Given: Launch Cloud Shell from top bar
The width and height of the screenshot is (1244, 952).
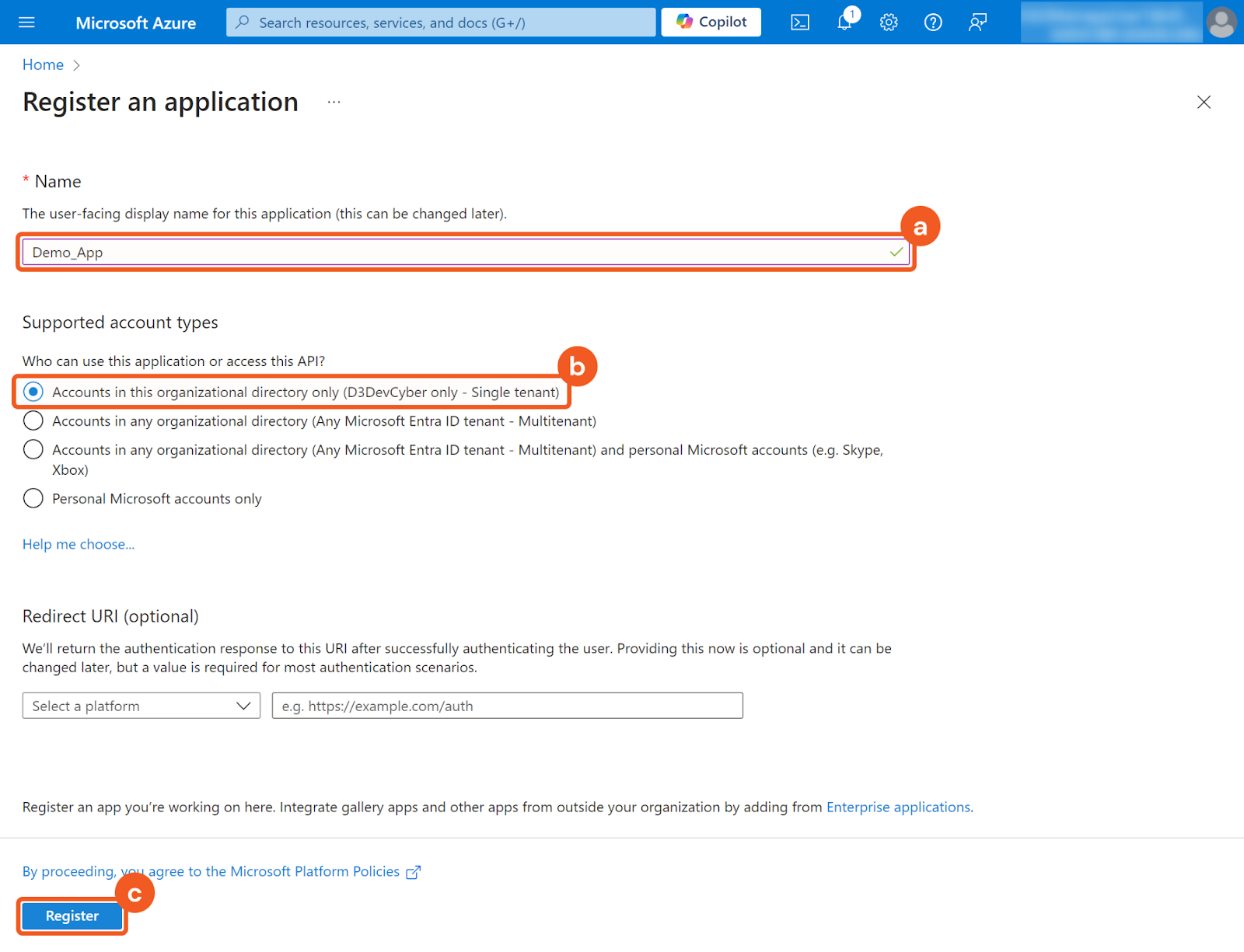Looking at the screenshot, I should [x=800, y=23].
